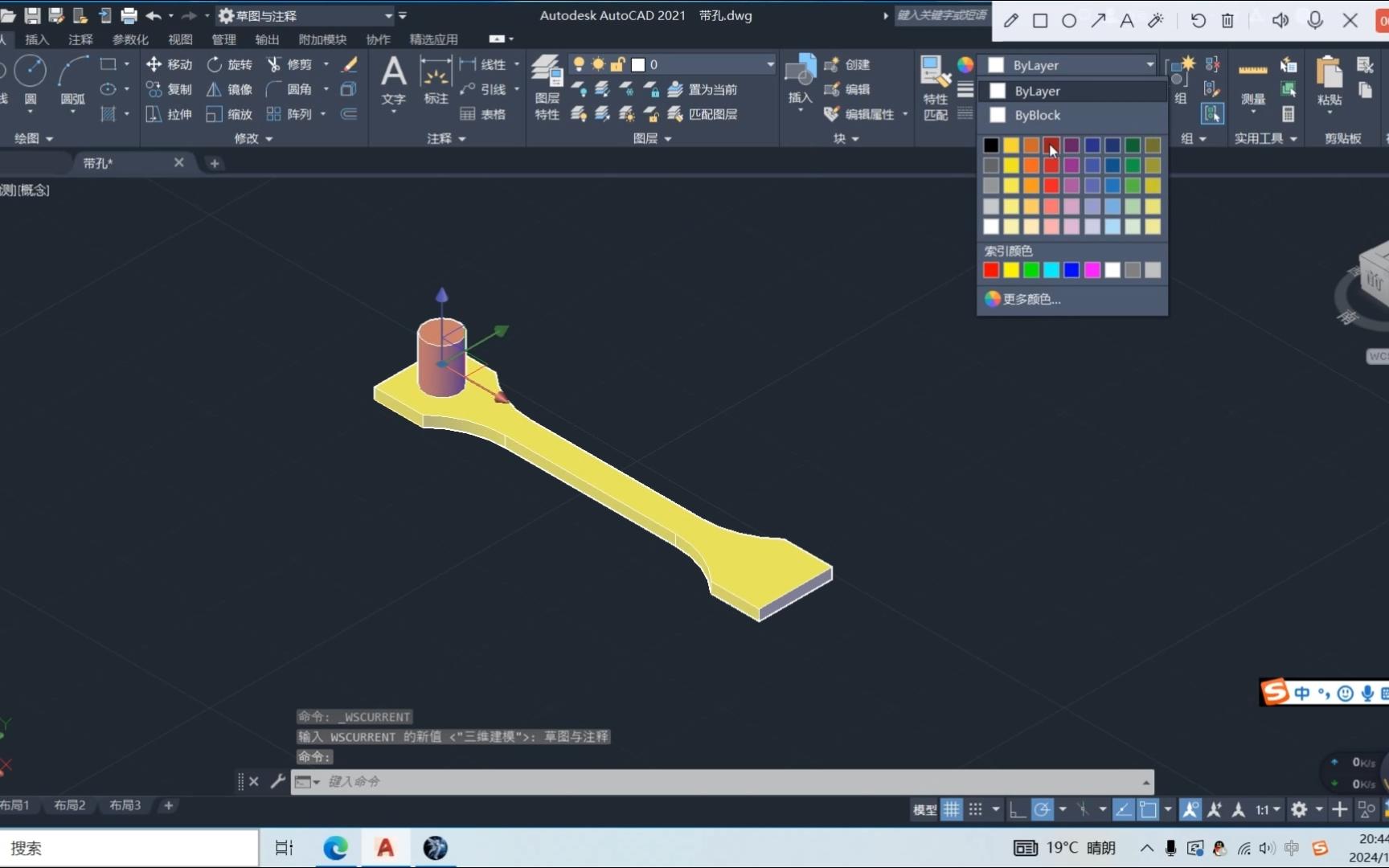Select the Trim (修剪) tool

click(x=290, y=64)
